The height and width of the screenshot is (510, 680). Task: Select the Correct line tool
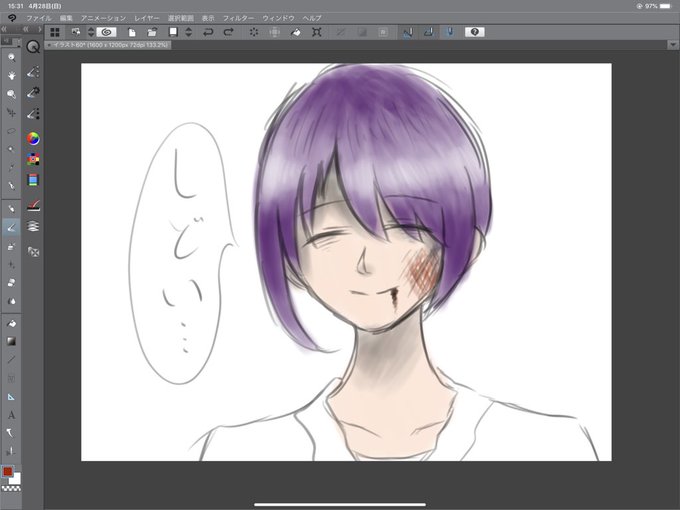[x=11, y=433]
